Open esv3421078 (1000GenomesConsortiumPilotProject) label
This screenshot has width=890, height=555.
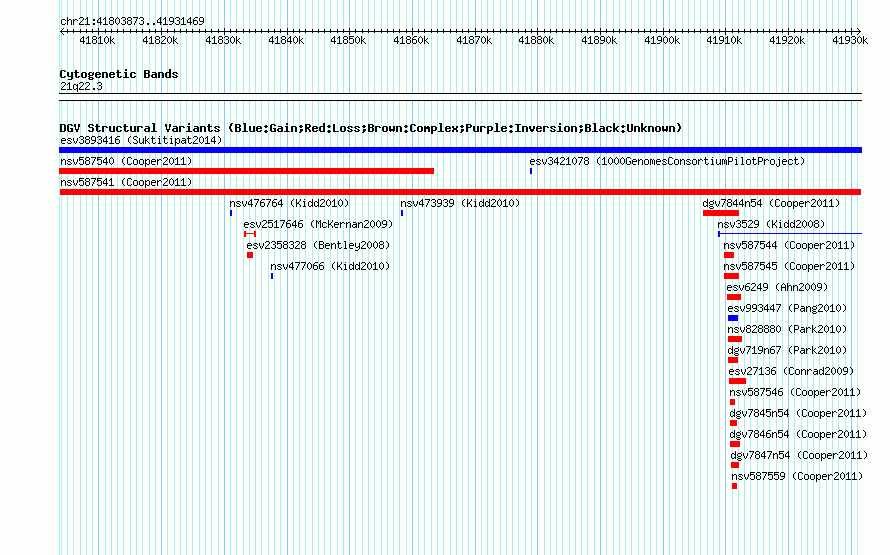click(x=667, y=161)
